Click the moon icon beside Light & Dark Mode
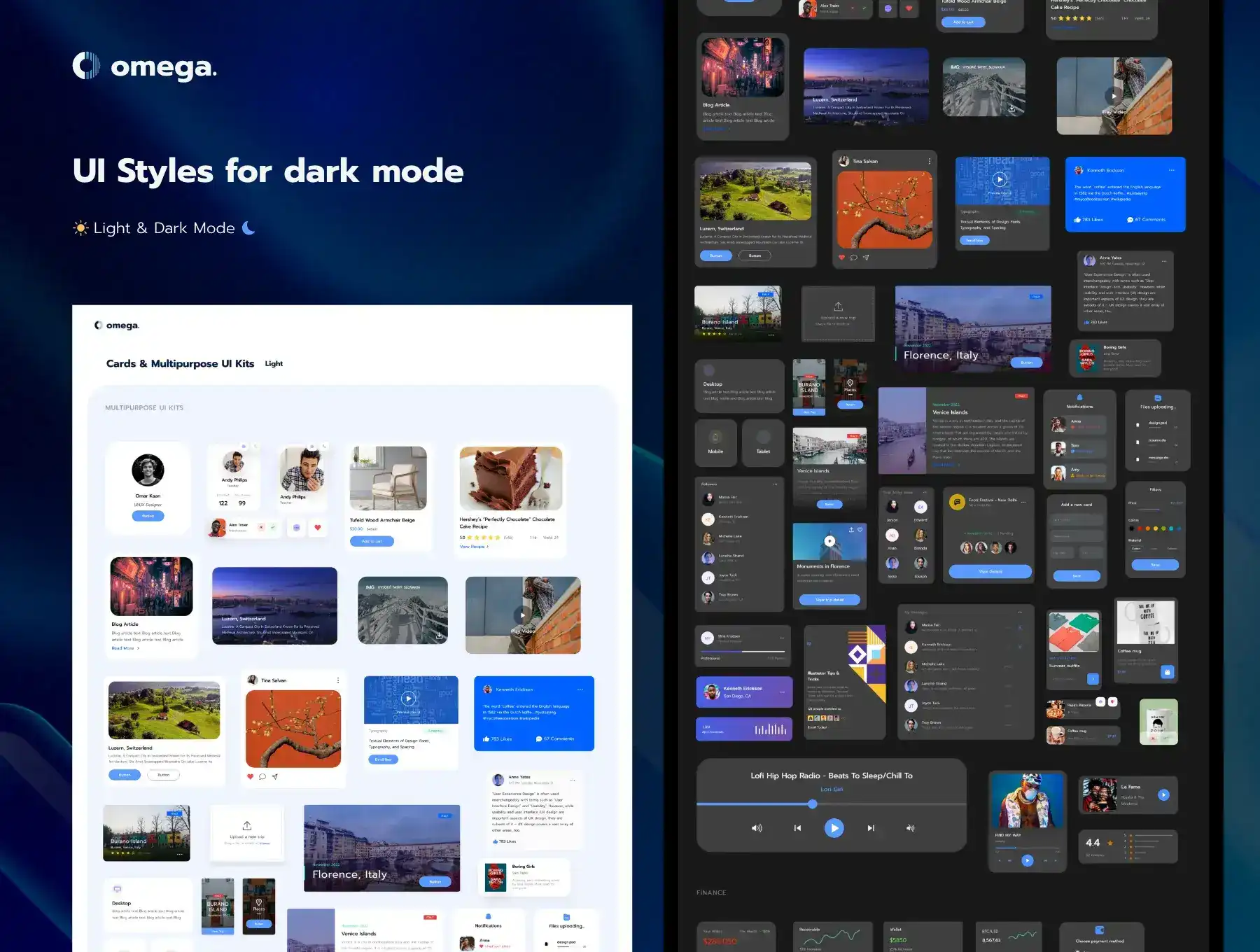The height and width of the screenshot is (952, 1260). click(x=248, y=227)
